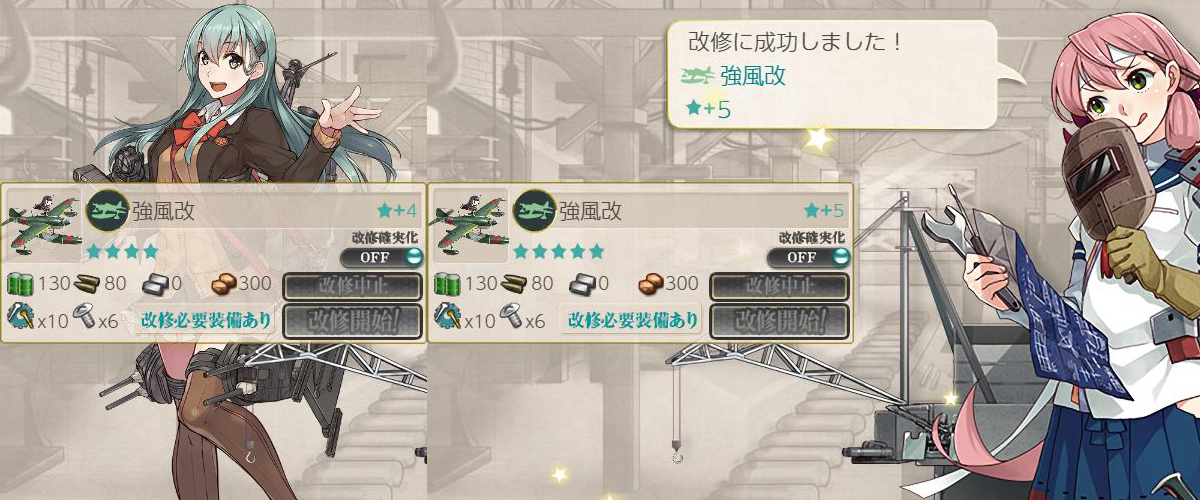
Task: Click the steel icon showing 0 in ★+4 panel
Action: click(155, 283)
